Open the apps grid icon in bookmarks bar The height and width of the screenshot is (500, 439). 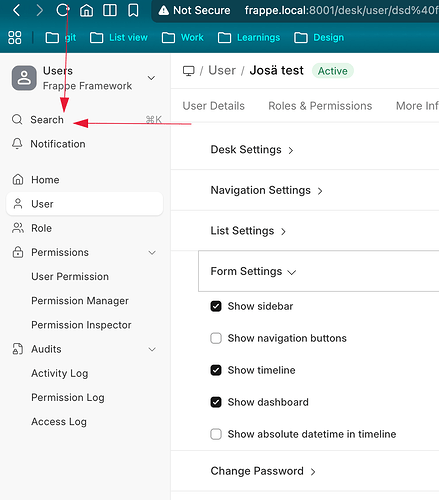pos(15,38)
